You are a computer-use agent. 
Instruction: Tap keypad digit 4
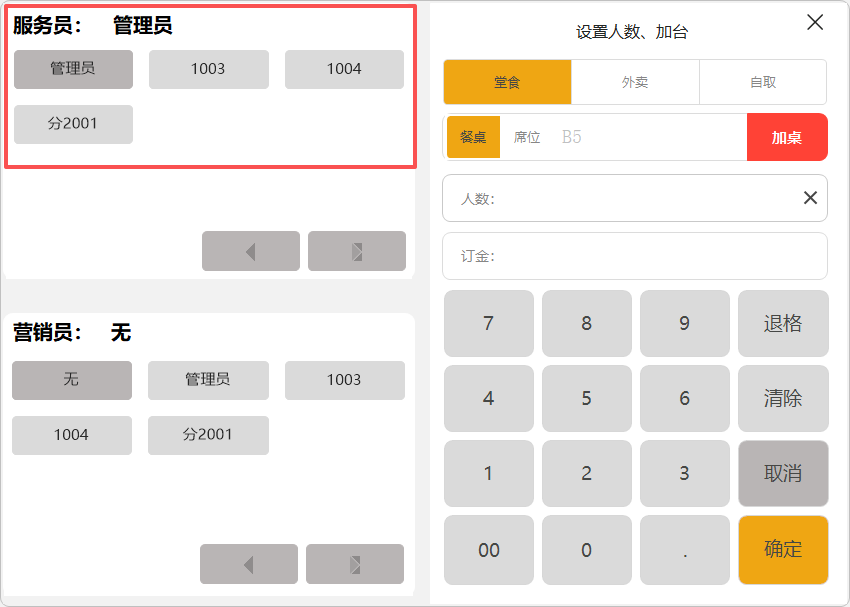tap(489, 398)
